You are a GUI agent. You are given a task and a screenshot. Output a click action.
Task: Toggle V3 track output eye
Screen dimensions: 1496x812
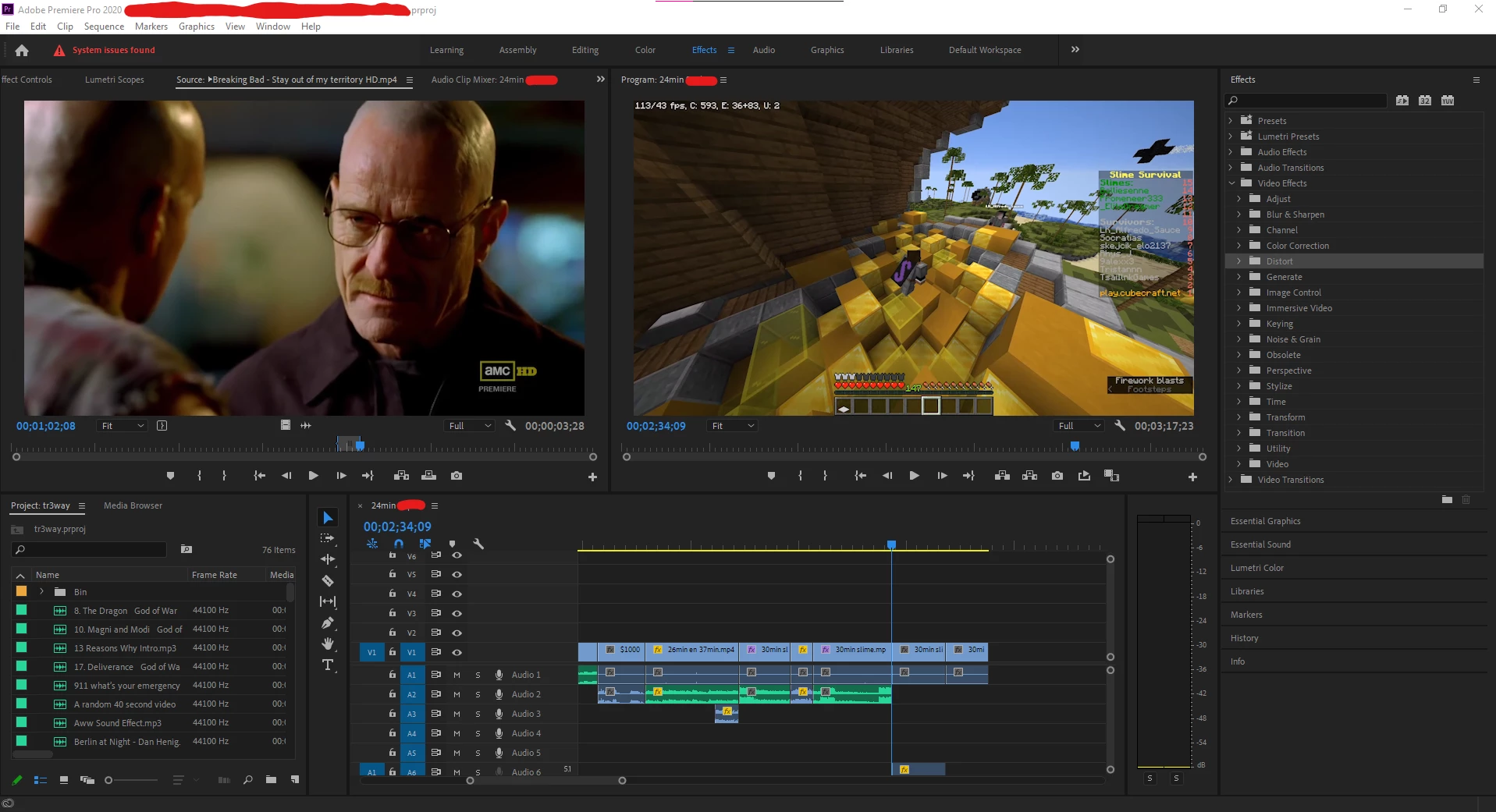(x=457, y=613)
